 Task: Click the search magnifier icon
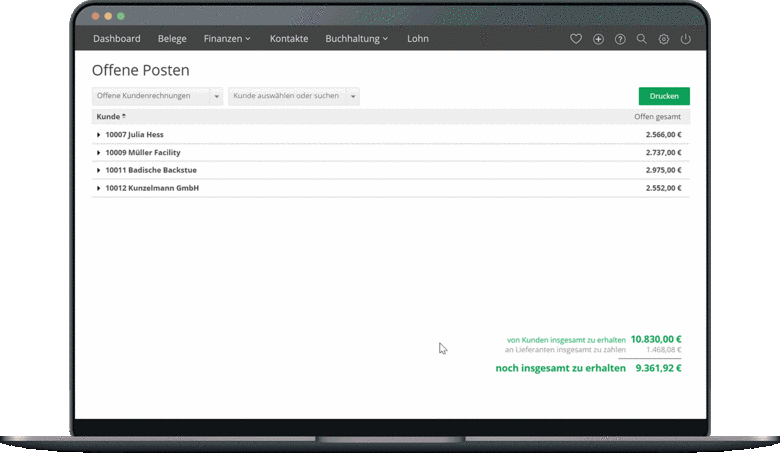pos(642,39)
